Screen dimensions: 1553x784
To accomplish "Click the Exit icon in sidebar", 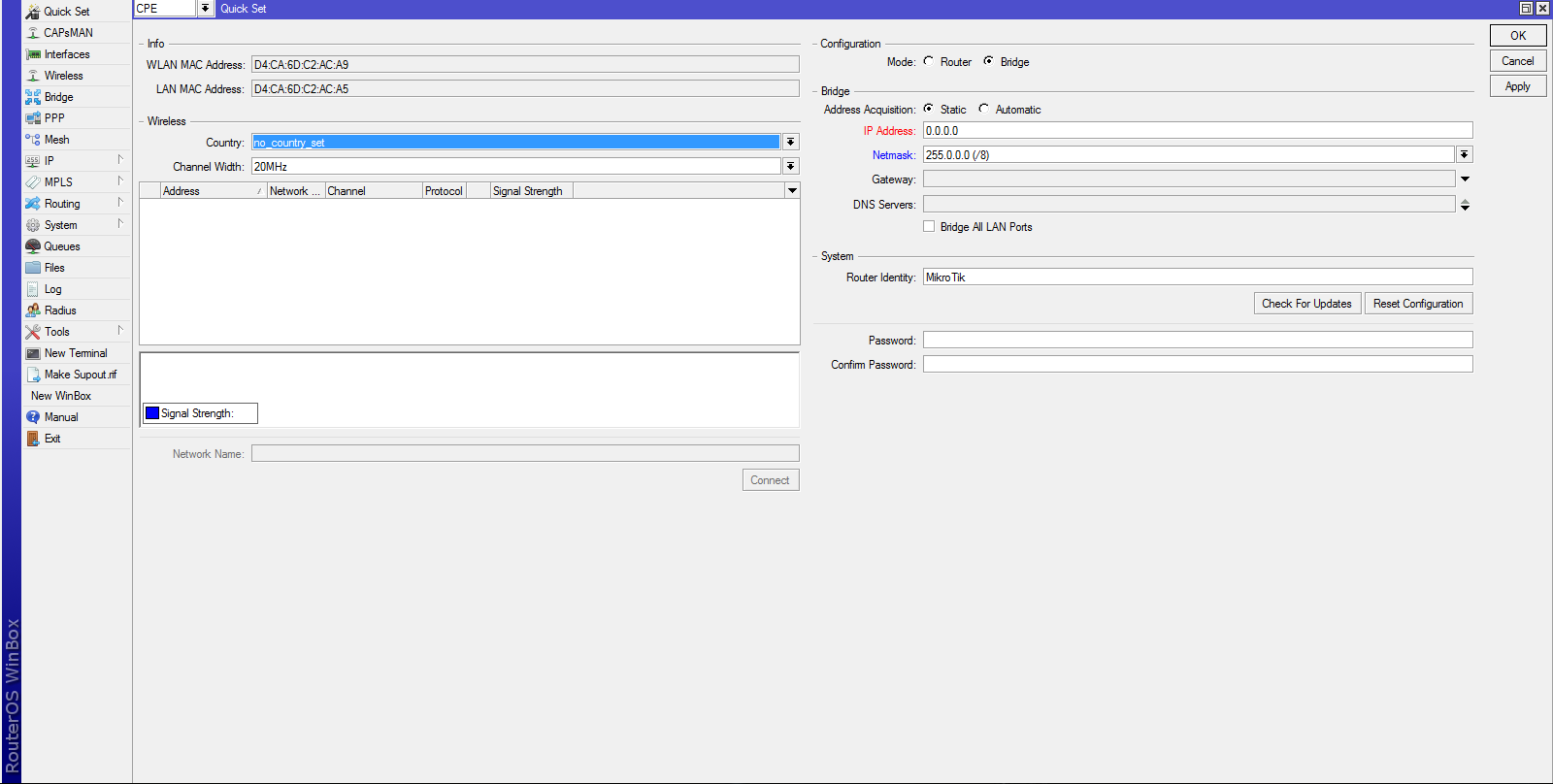I will pyautogui.click(x=33, y=439).
